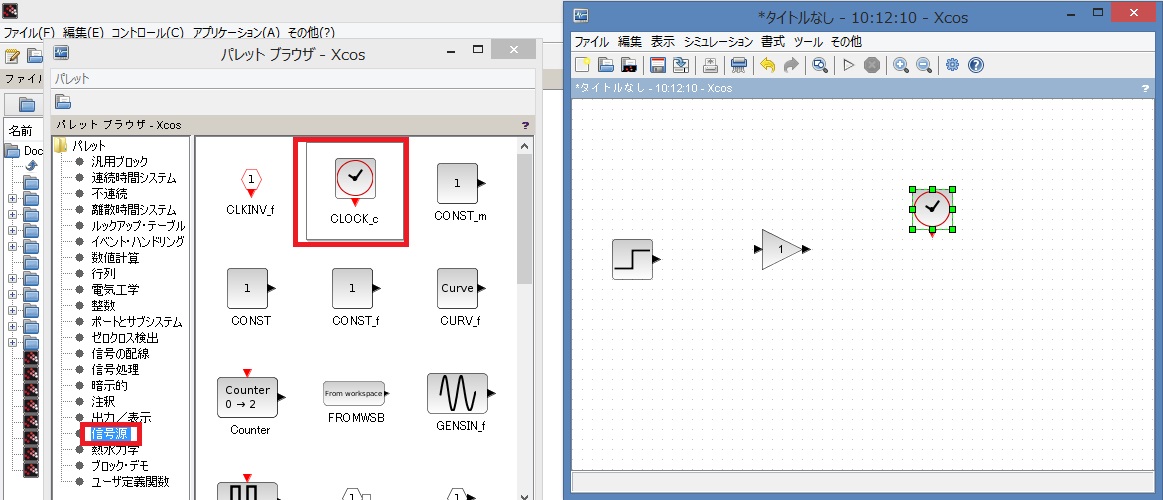Open 編集 menu in the Xcos window

pyautogui.click(x=630, y=42)
